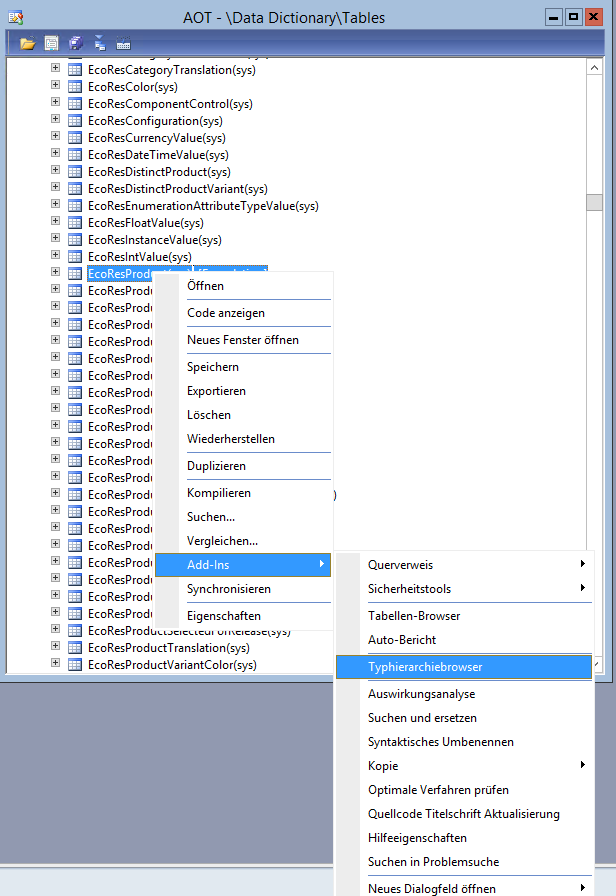Click the vertical scrollbar thumb

coord(594,202)
